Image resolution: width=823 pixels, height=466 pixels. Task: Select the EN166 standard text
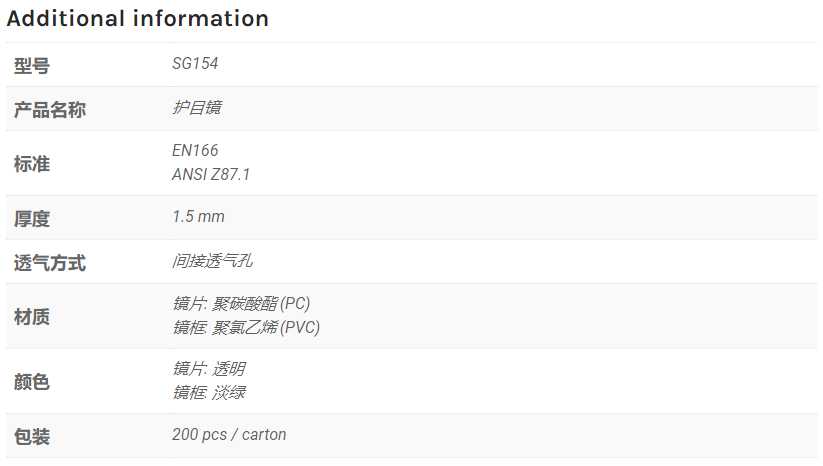195,151
